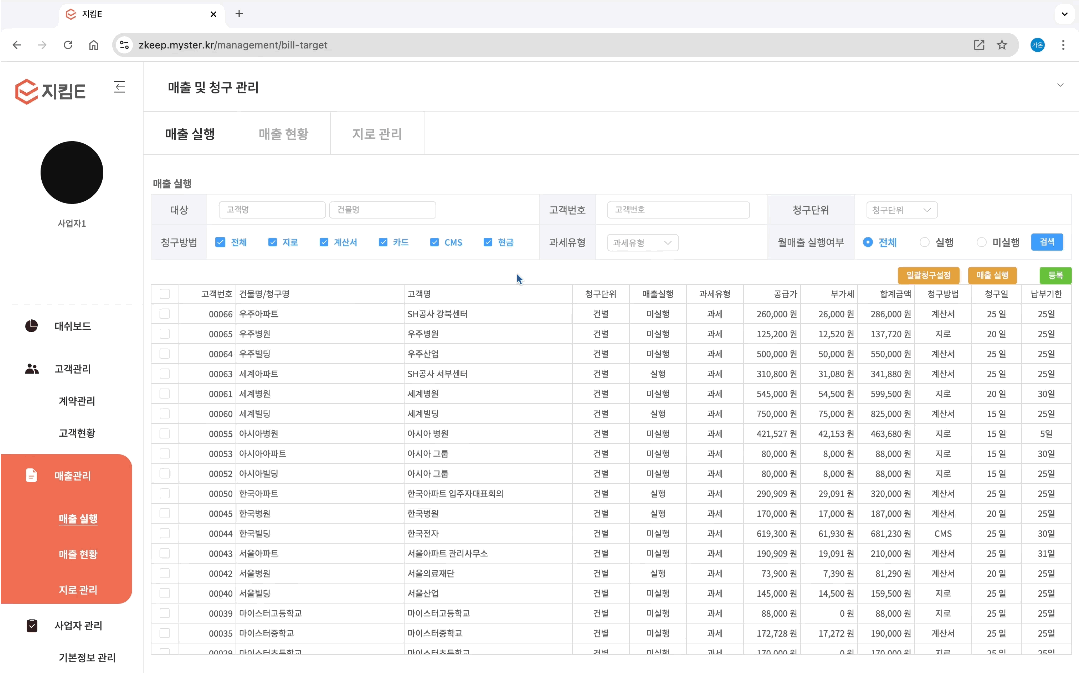Toggle the CMS billing method checkbox
The width and height of the screenshot is (1080, 673).
point(435,242)
